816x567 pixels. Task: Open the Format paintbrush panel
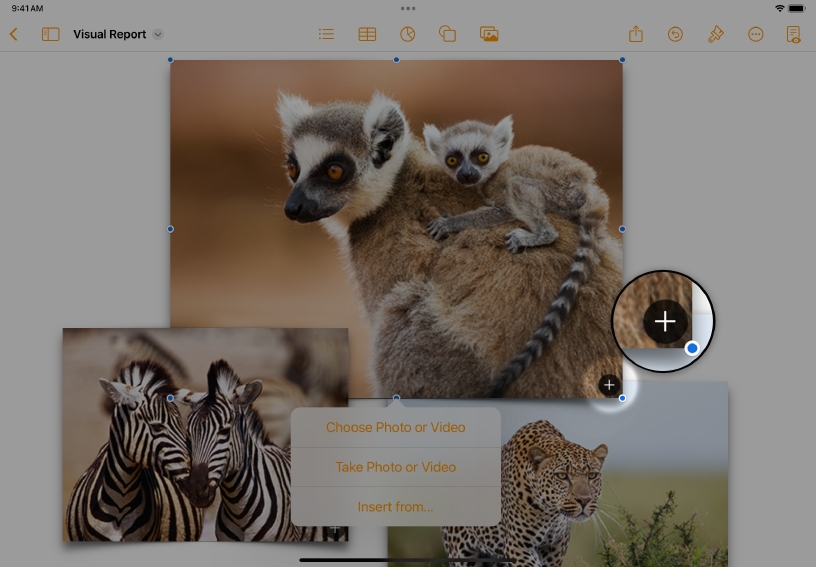coord(715,34)
